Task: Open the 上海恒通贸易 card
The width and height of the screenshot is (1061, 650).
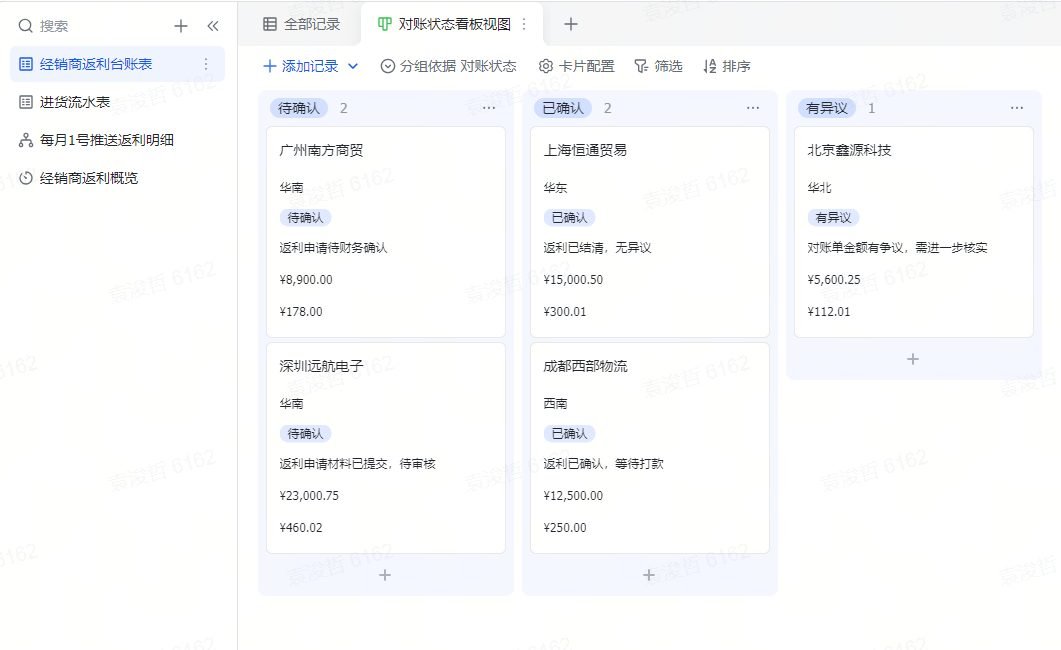Action: coord(650,232)
